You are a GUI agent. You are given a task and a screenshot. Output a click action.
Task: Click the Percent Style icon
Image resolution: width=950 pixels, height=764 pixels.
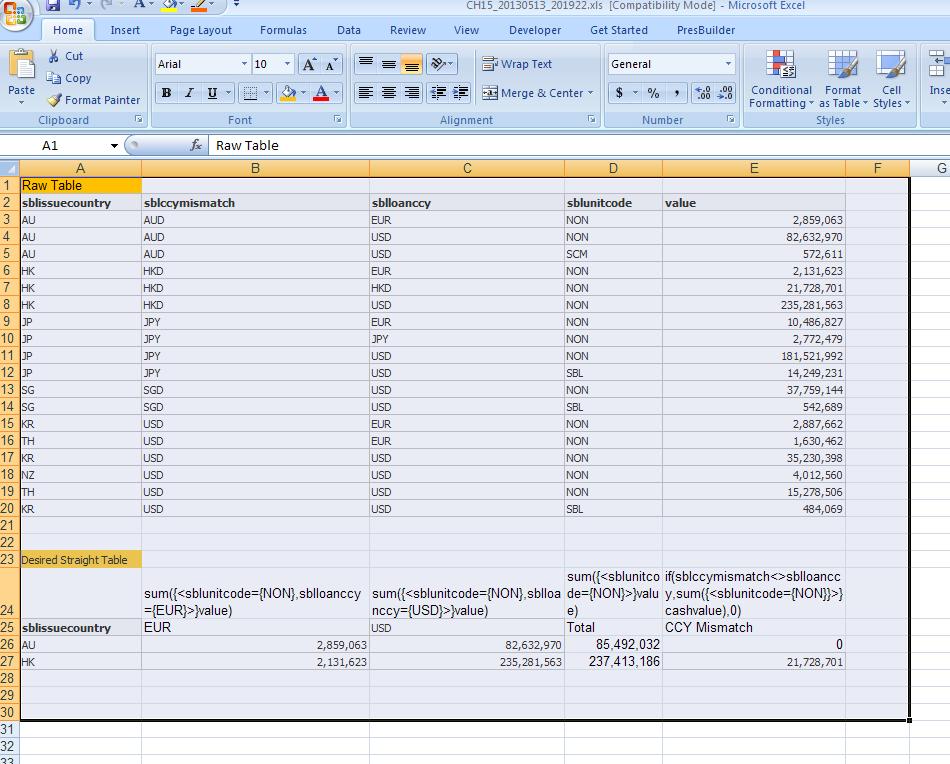tap(653, 93)
